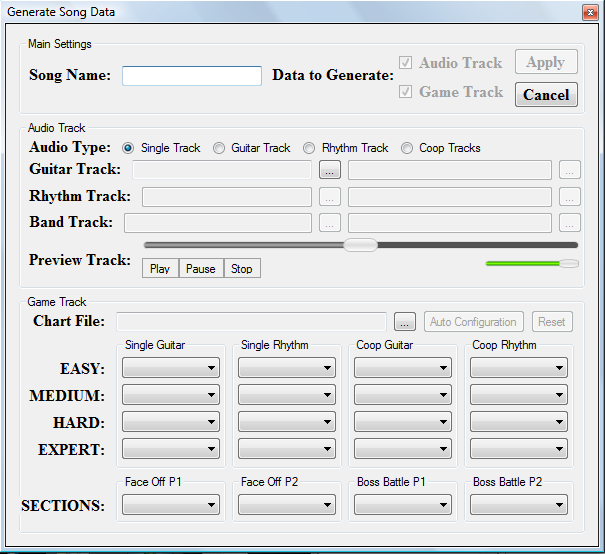Select the Guitar Track audio type

(219, 148)
